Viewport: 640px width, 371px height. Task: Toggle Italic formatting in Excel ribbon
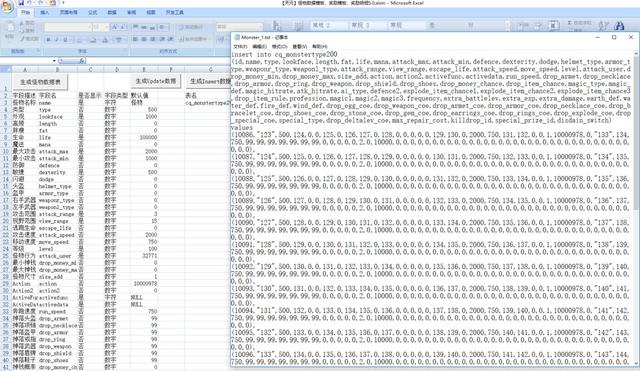pyautogui.click(x=57, y=40)
